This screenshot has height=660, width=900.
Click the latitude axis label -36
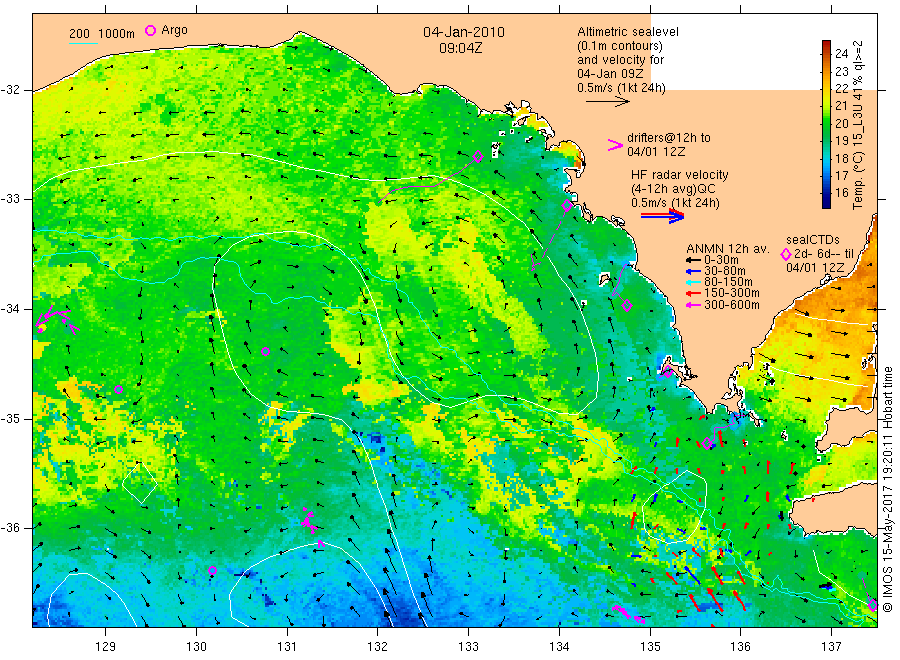point(10,527)
